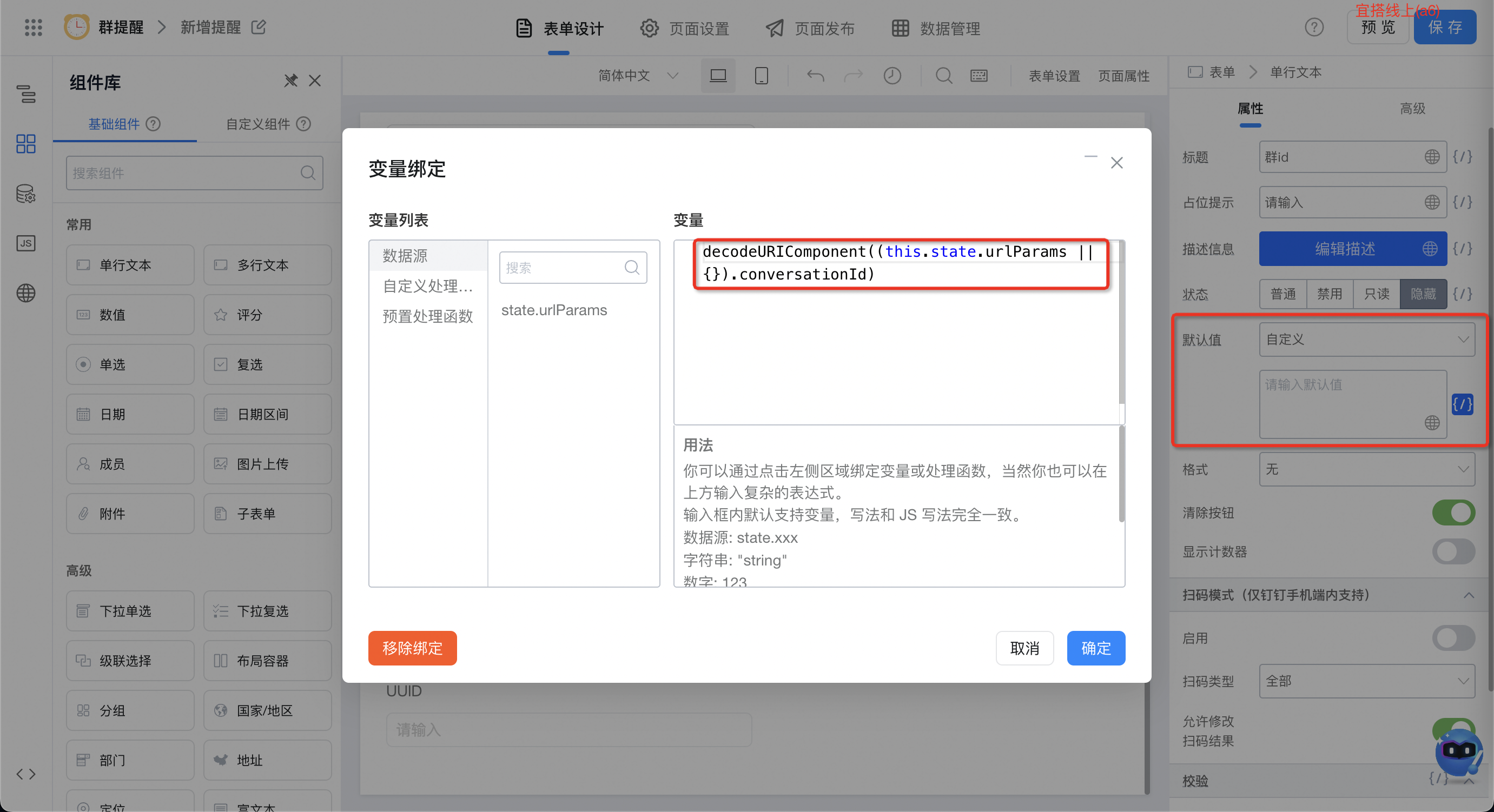Open data source icon in left sidebar
This screenshot has height=812, width=1494.
click(26, 194)
